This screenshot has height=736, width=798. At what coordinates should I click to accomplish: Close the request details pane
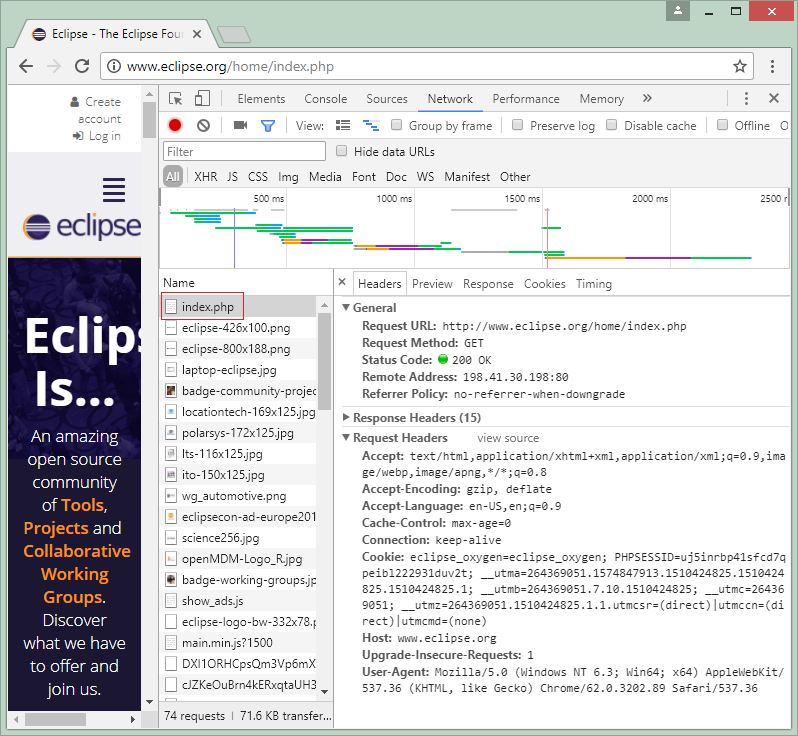coord(342,282)
